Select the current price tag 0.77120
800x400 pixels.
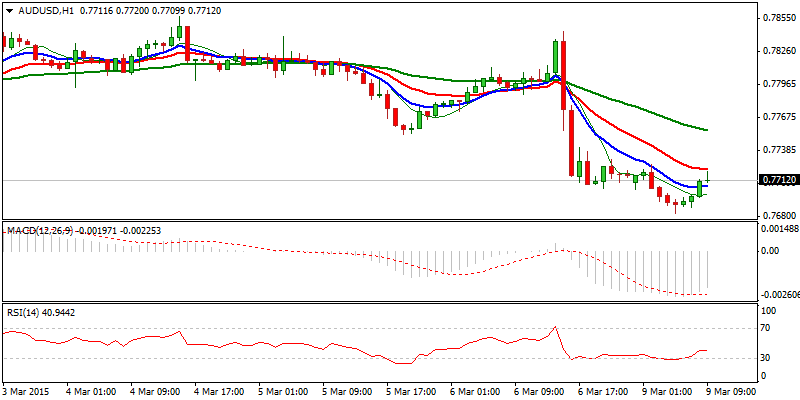[x=777, y=181]
